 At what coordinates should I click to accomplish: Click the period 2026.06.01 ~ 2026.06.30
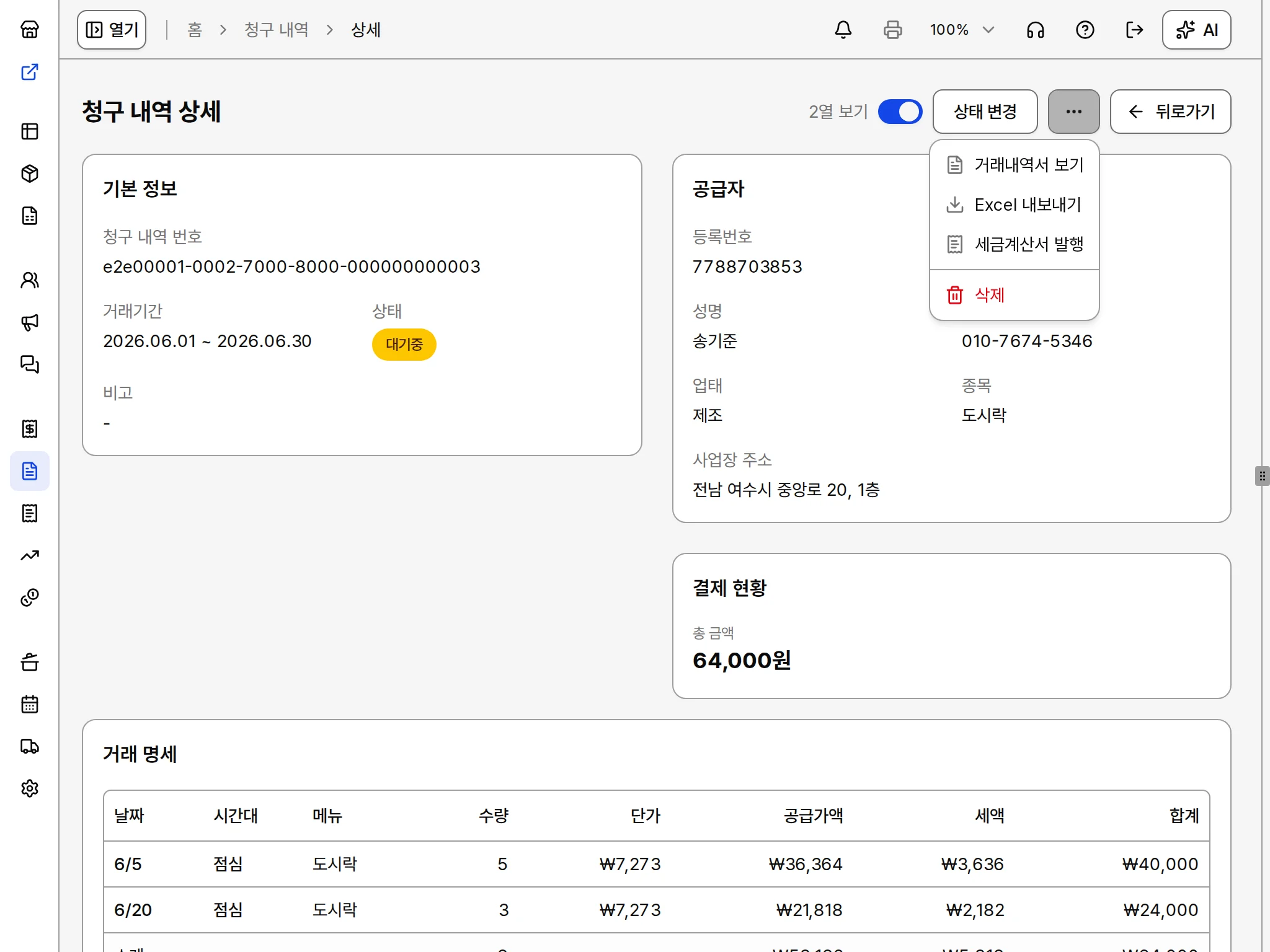click(207, 341)
